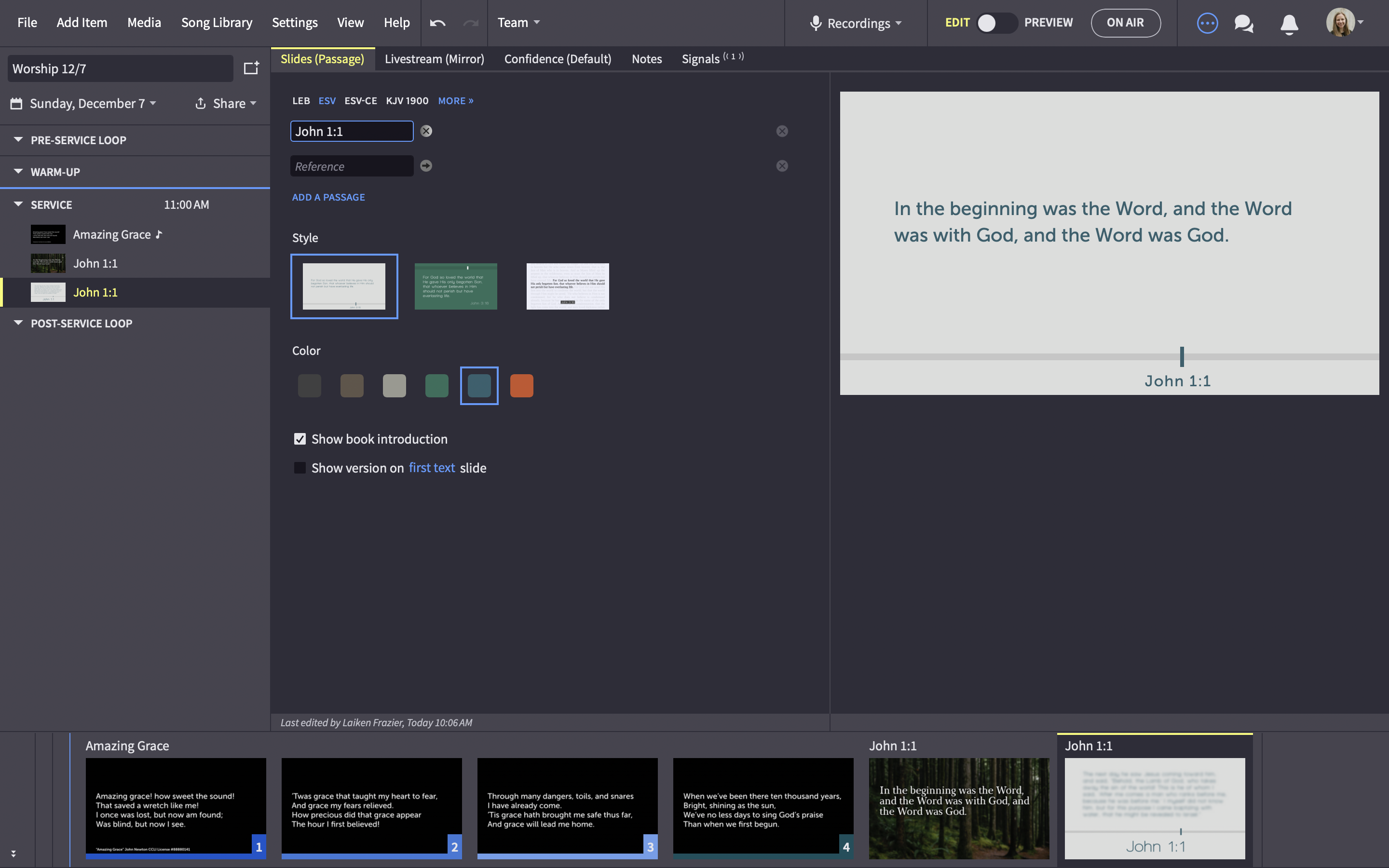Click the music note icon after Amazing Grace
Screen dimensions: 1389x868
(x=159, y=234)
